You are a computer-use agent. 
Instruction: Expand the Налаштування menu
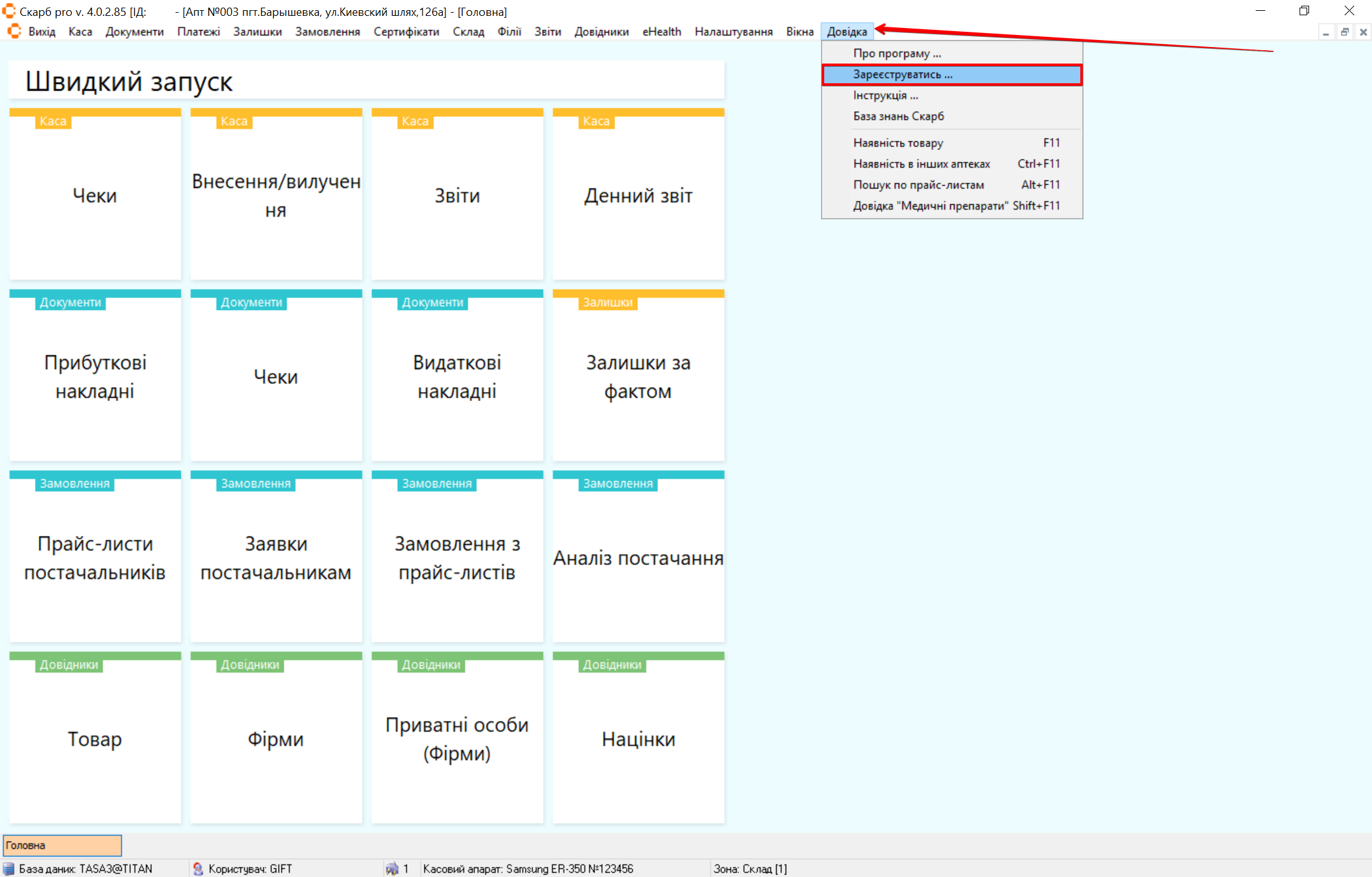[x=733, y=32]
